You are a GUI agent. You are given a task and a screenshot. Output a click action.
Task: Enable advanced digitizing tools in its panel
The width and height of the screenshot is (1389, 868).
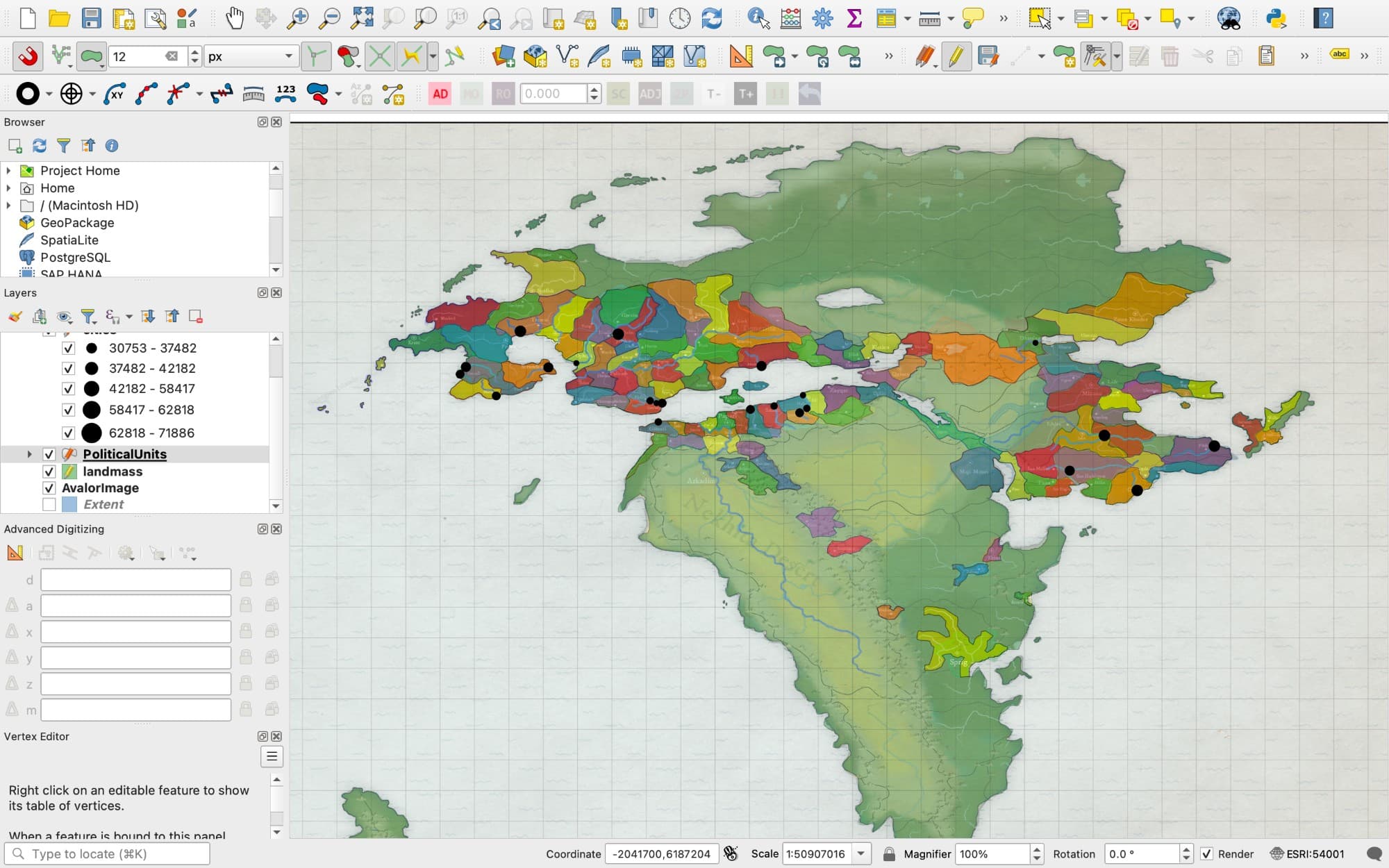point(14,553)
